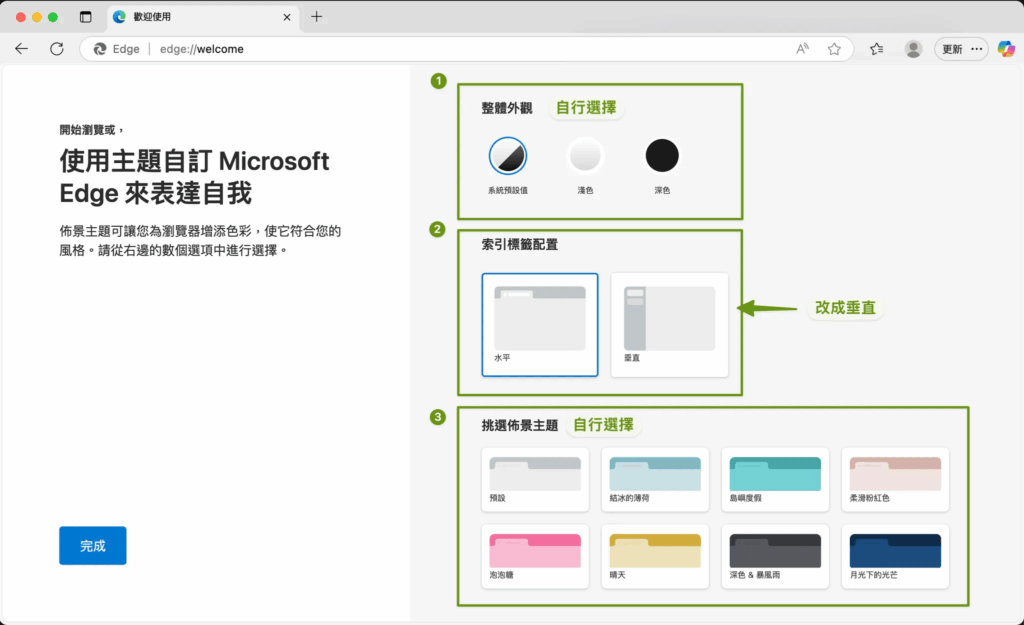Select the 歡迎使用 tab
This screenshot has height=625, width=1024.
click(x=202, y=17)
